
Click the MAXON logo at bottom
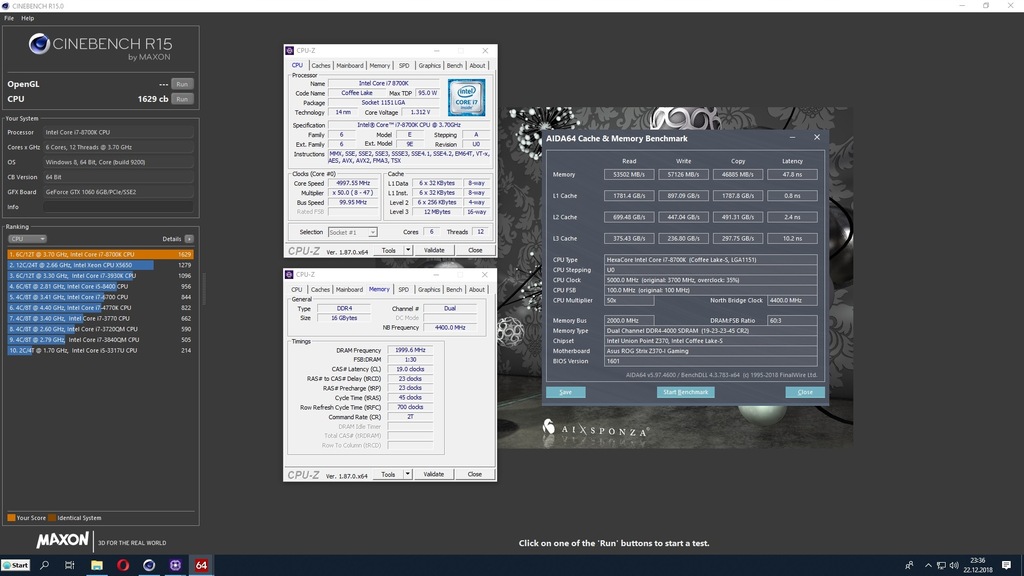pyautogui.click(x=63, y=541)
